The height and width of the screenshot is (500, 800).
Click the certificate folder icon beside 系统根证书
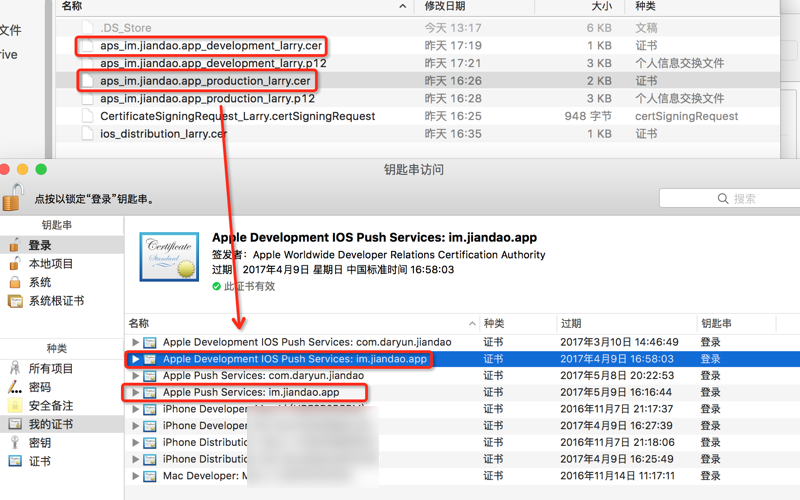click(x=15, y=301)
